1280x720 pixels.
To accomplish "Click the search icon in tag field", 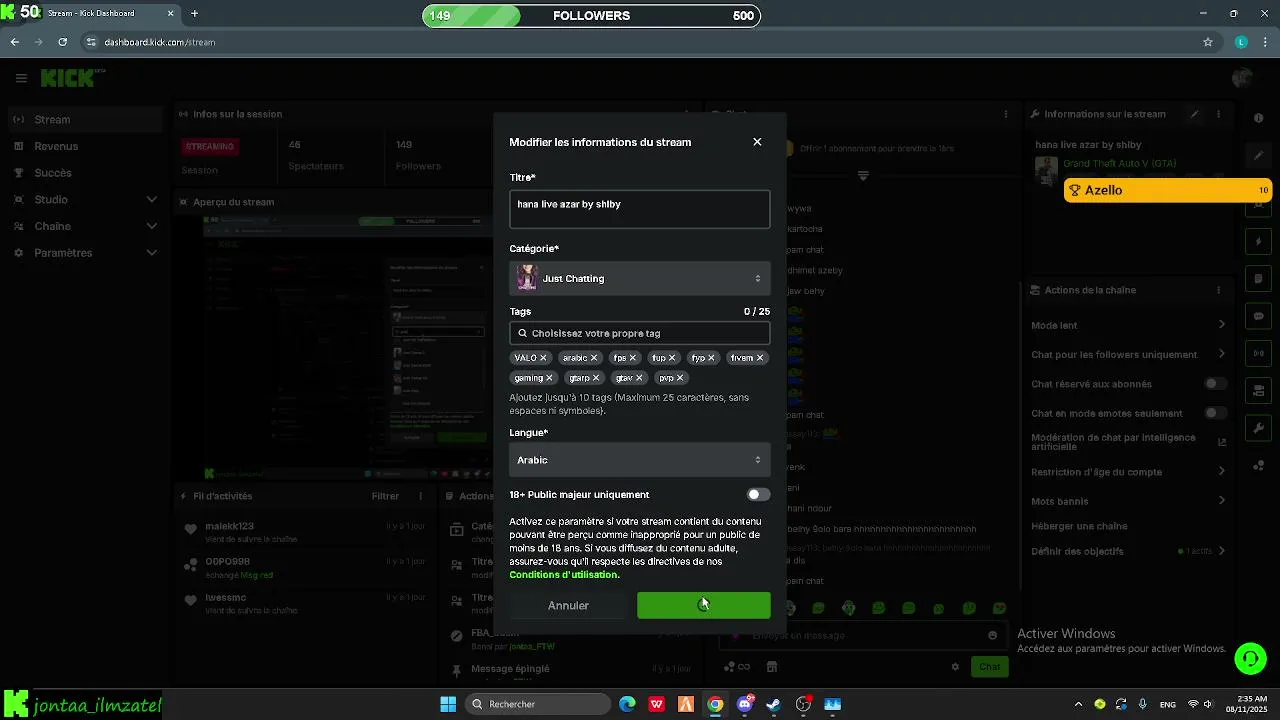I will [x=522, y=333].
